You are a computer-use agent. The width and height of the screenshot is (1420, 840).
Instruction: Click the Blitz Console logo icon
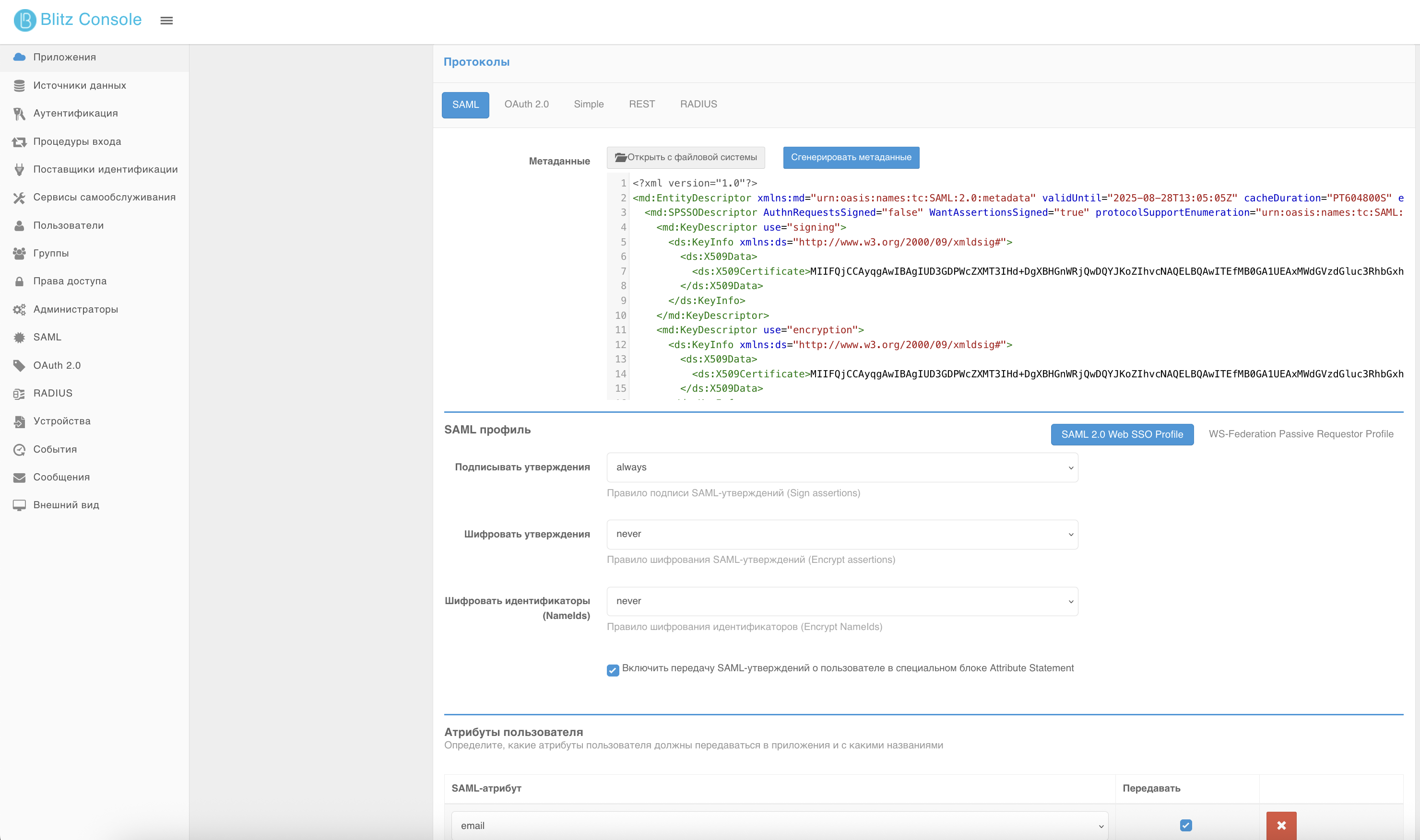[25, 20]
